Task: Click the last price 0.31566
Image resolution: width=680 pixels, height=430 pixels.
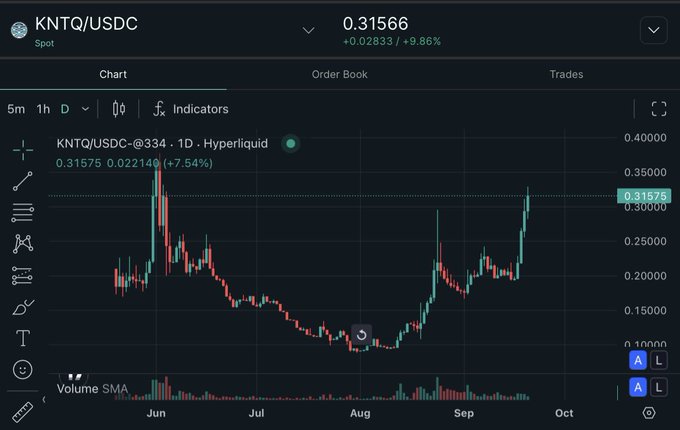Action: 376,24
